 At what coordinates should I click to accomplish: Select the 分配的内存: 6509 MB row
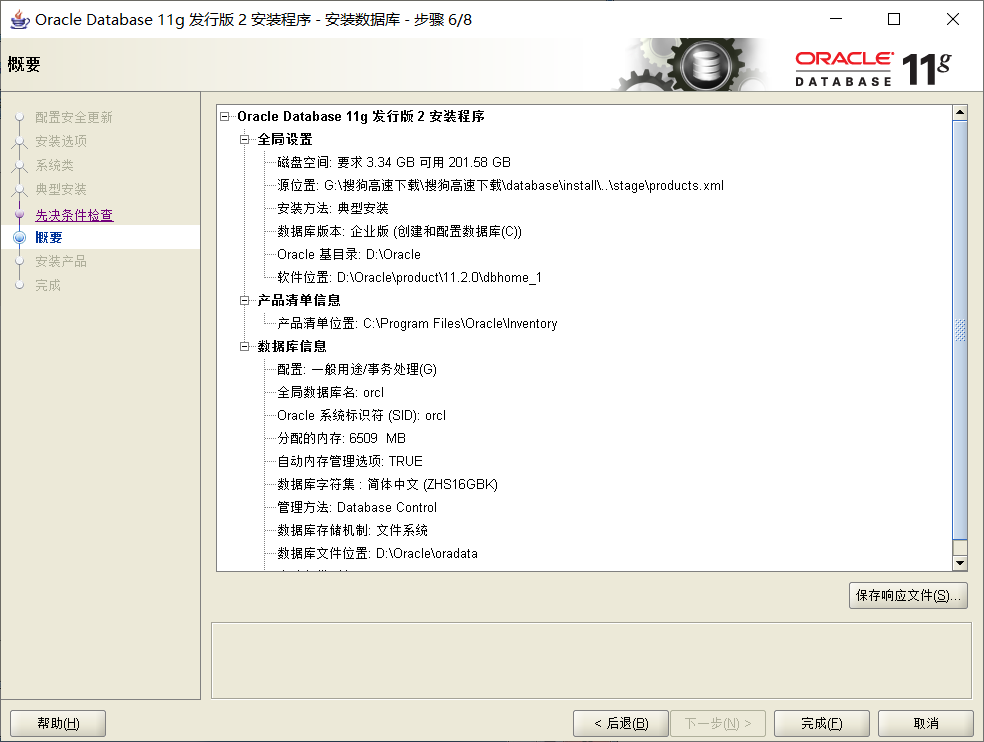point(342,438)
